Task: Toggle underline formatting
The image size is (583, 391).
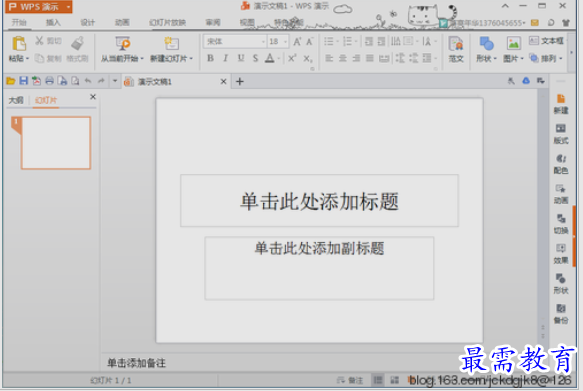Action: click(x=241, y=58)
